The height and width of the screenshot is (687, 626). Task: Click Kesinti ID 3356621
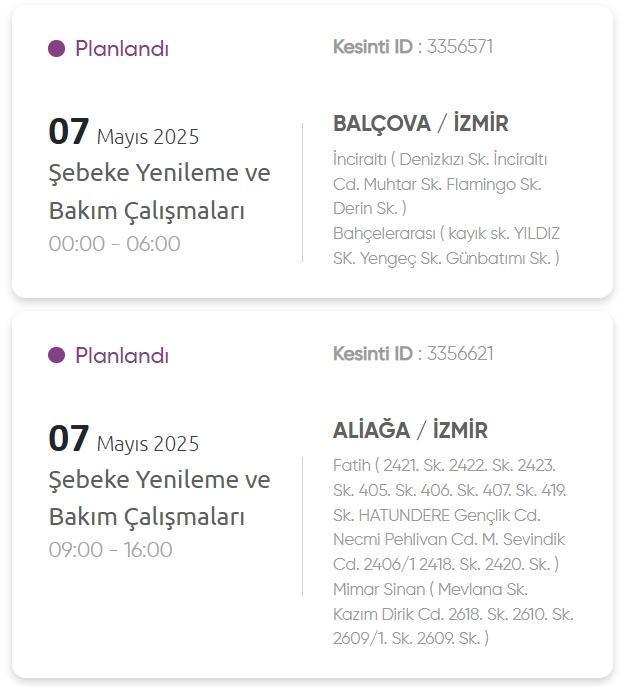click(x=413, y=354)
